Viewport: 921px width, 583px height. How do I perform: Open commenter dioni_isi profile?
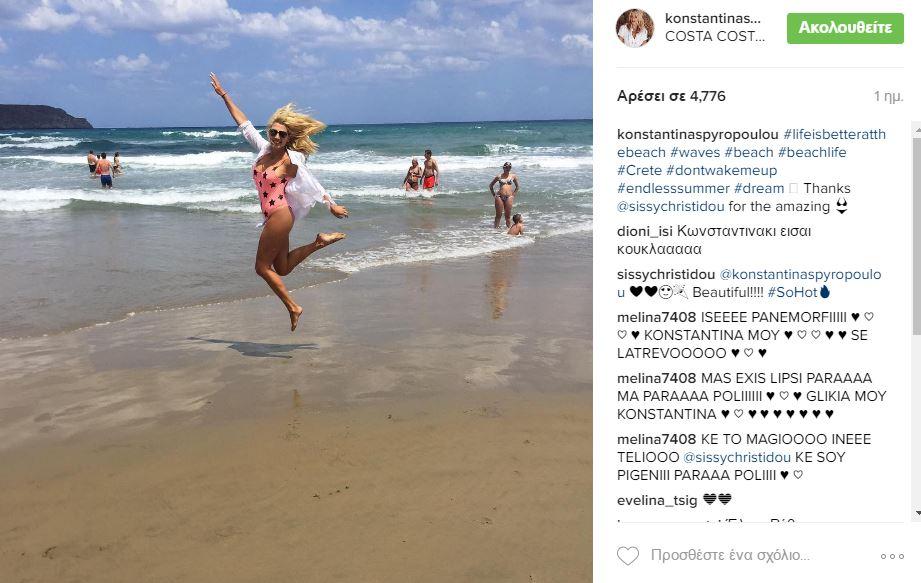pos(644,231)
